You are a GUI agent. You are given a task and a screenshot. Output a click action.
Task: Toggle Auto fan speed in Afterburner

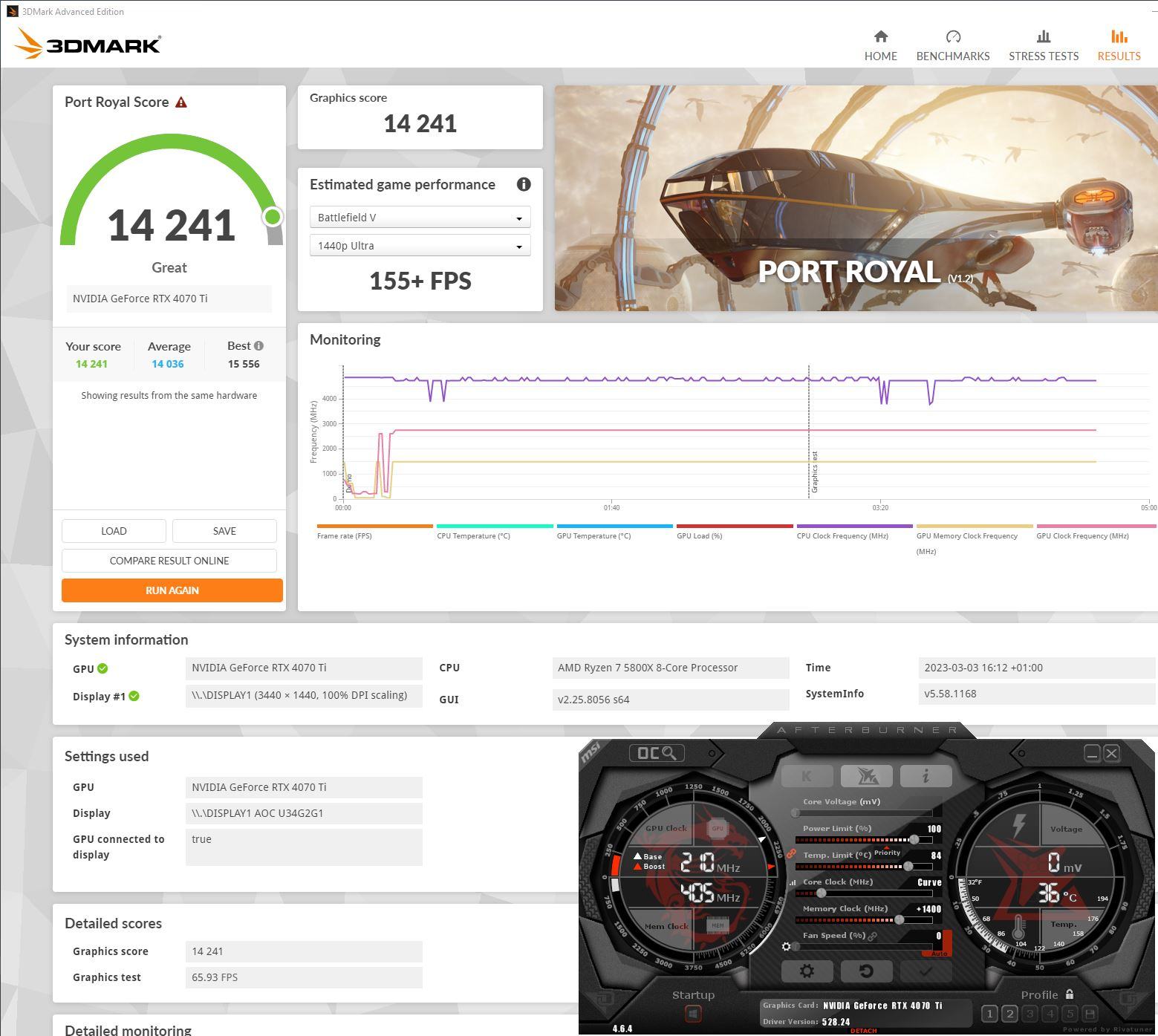(x=939, y=953)
